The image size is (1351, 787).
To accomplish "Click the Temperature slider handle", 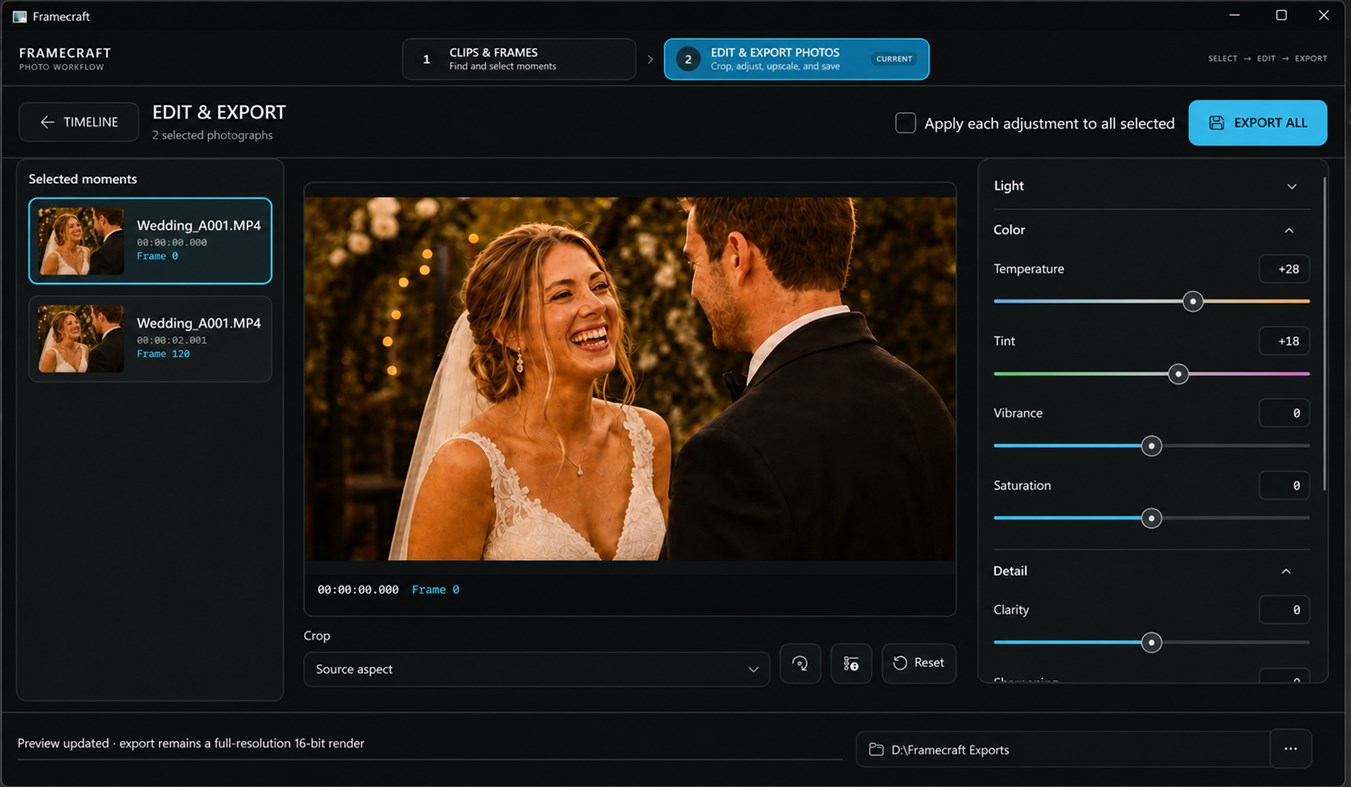I will [1192, 301].
